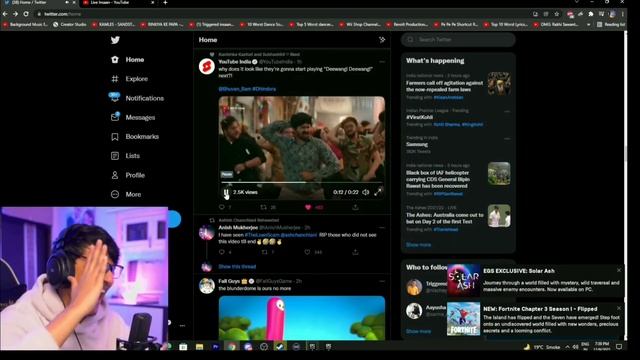Seek on the tweet video progress bar
This screenshot has width=640, height=360.
pyautogui.click(x=302, y=182)
